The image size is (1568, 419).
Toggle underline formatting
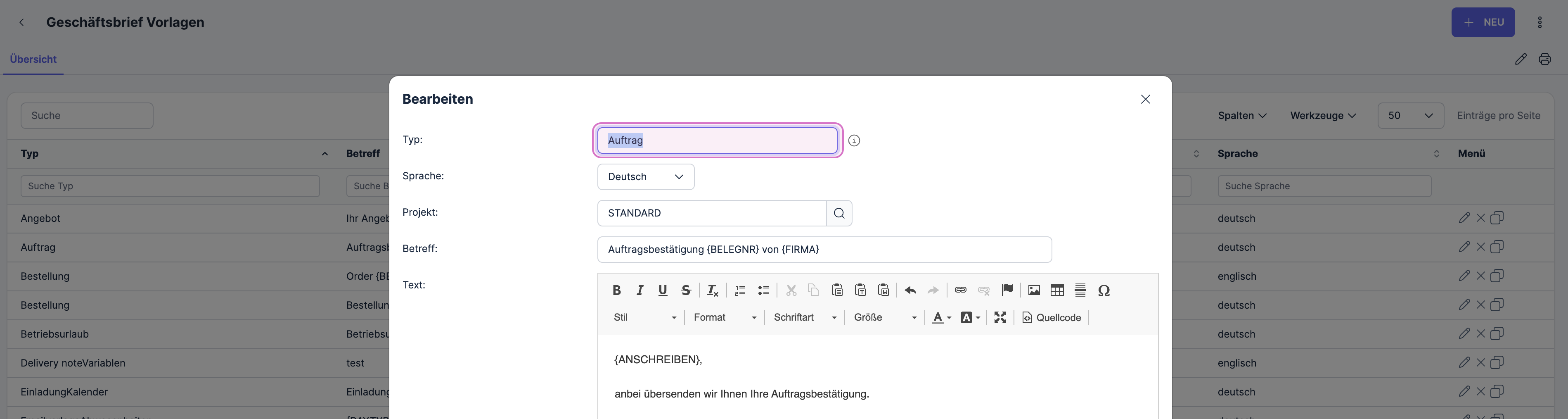tap(663, 290)
